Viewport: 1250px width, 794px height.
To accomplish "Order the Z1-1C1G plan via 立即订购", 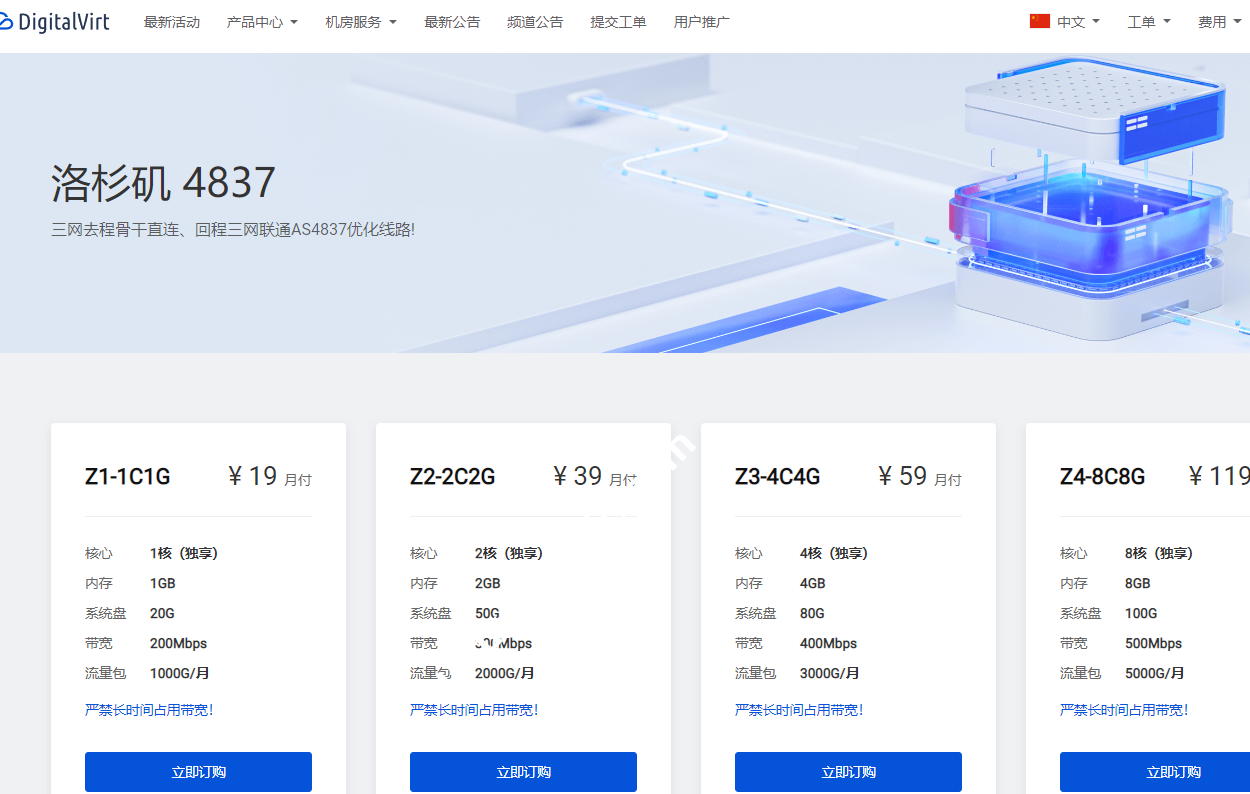I will point(198,771).
